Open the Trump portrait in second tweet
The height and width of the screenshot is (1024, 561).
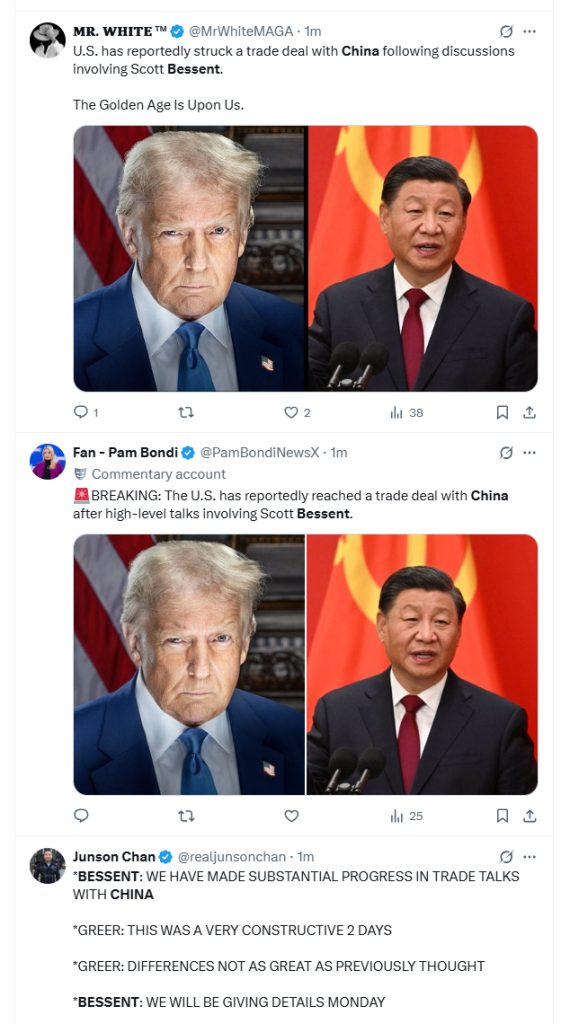(189, 664)
